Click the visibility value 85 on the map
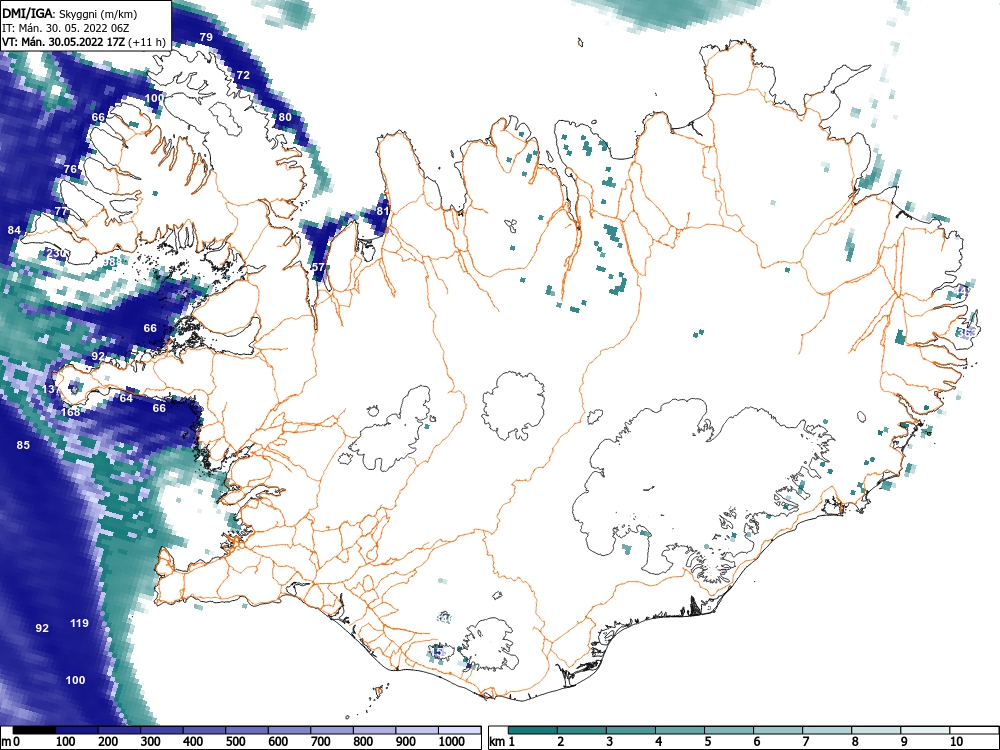This screenshot has width=1000, height=750. 23,445
